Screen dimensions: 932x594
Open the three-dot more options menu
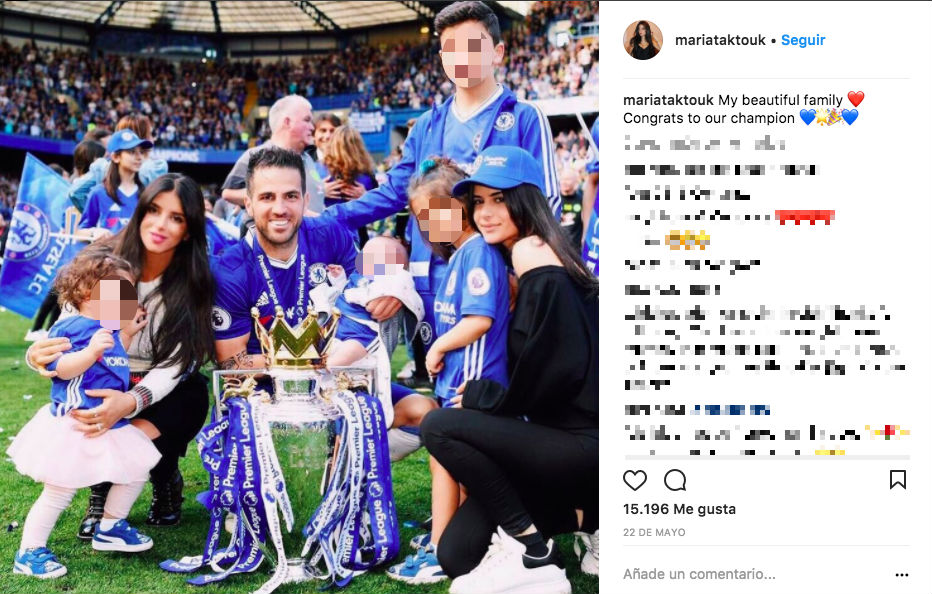point(902,574)
